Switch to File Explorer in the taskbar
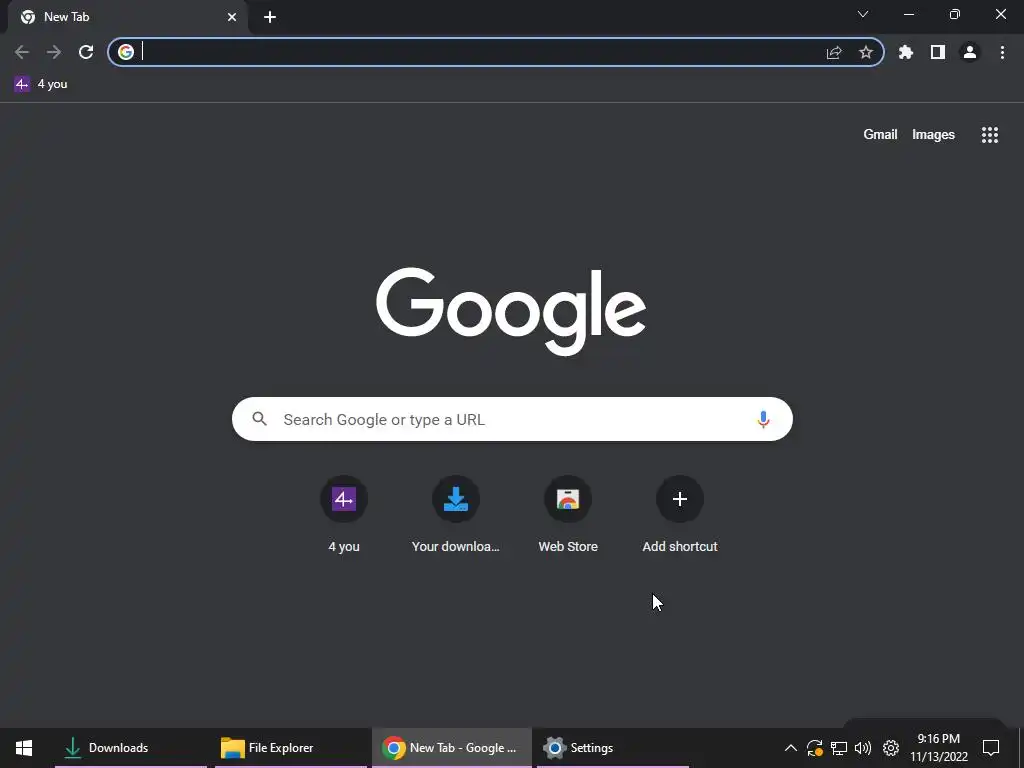Image resolution: width=1024 pixels, height=768 pixels. pyautogui.click(x=291, y=748)
